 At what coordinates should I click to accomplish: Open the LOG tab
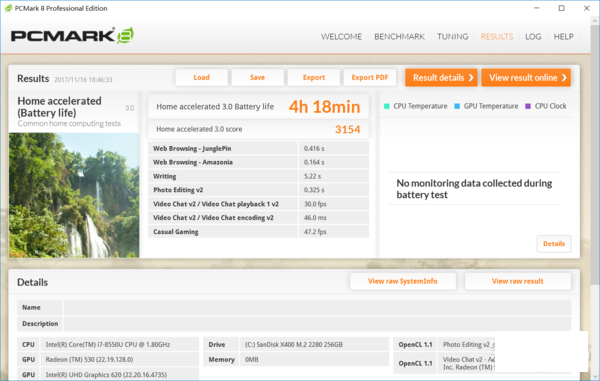pos(533,36)
